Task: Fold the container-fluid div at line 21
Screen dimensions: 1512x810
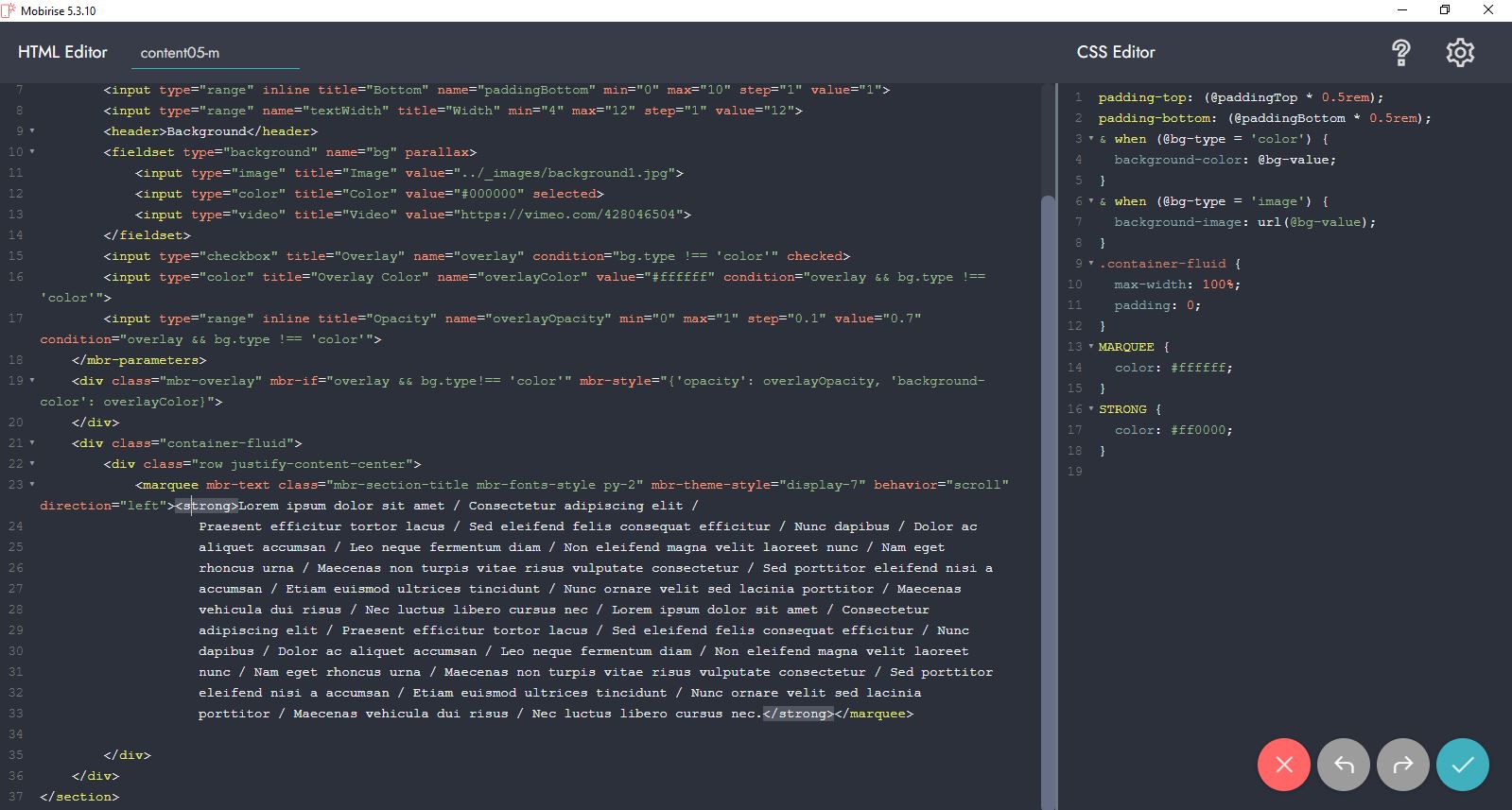Action: (32, 443)
